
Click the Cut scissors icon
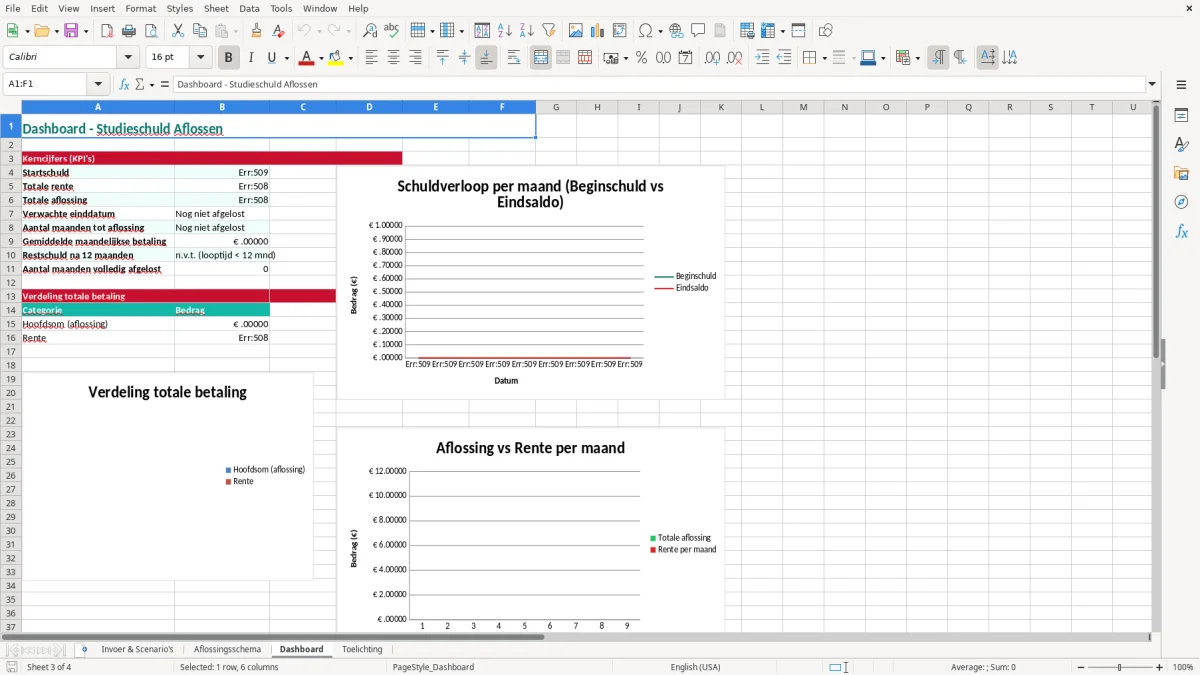point(177,31)
